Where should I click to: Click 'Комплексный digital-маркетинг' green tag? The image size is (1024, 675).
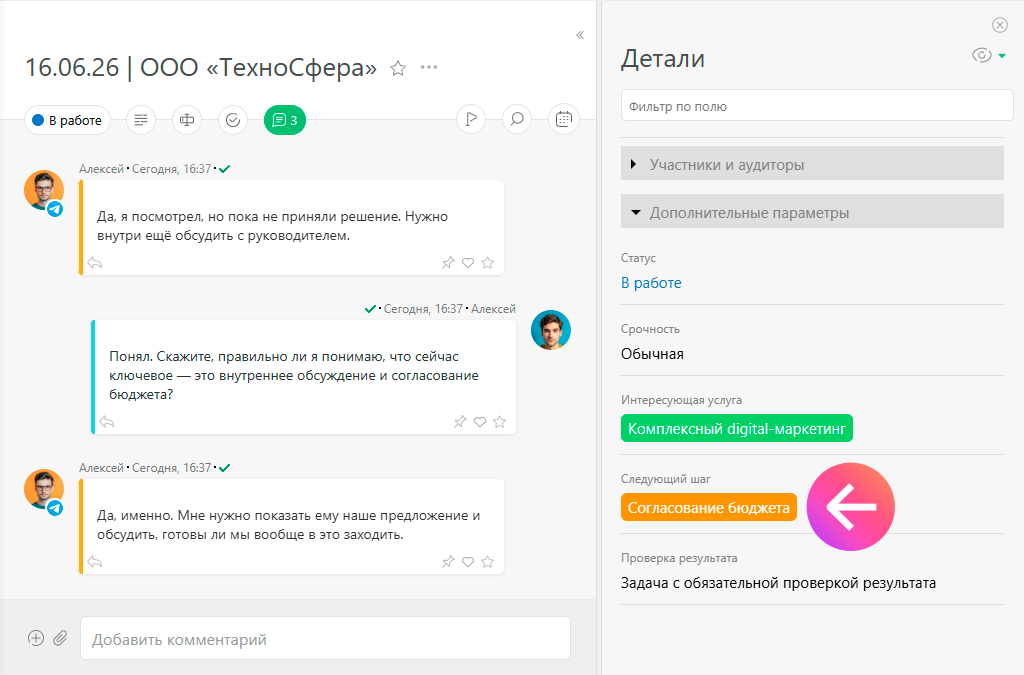[737, 428]
